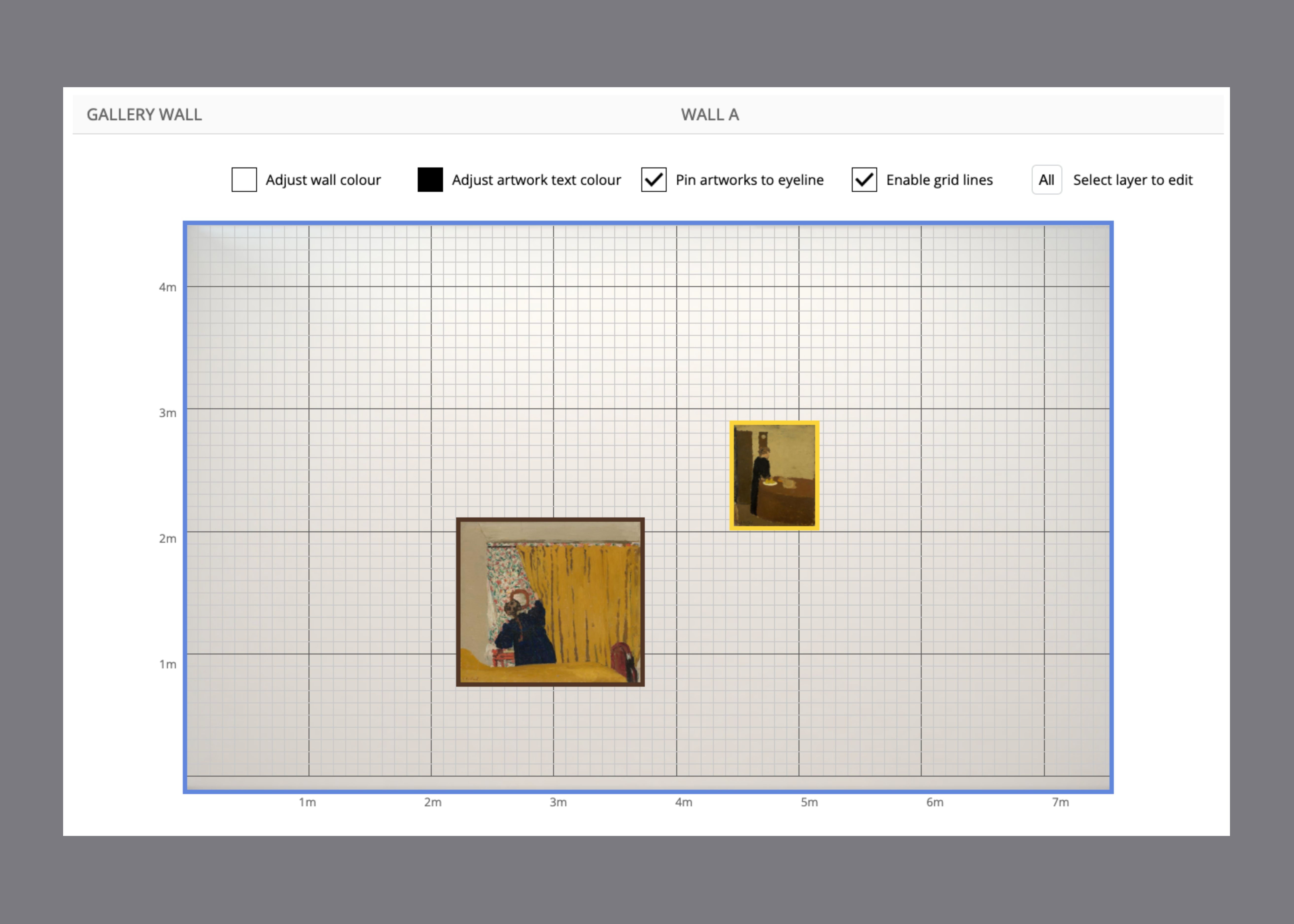Click the Select layer to edit label
Screen dimensions: 1294x924
point(1132,180)
